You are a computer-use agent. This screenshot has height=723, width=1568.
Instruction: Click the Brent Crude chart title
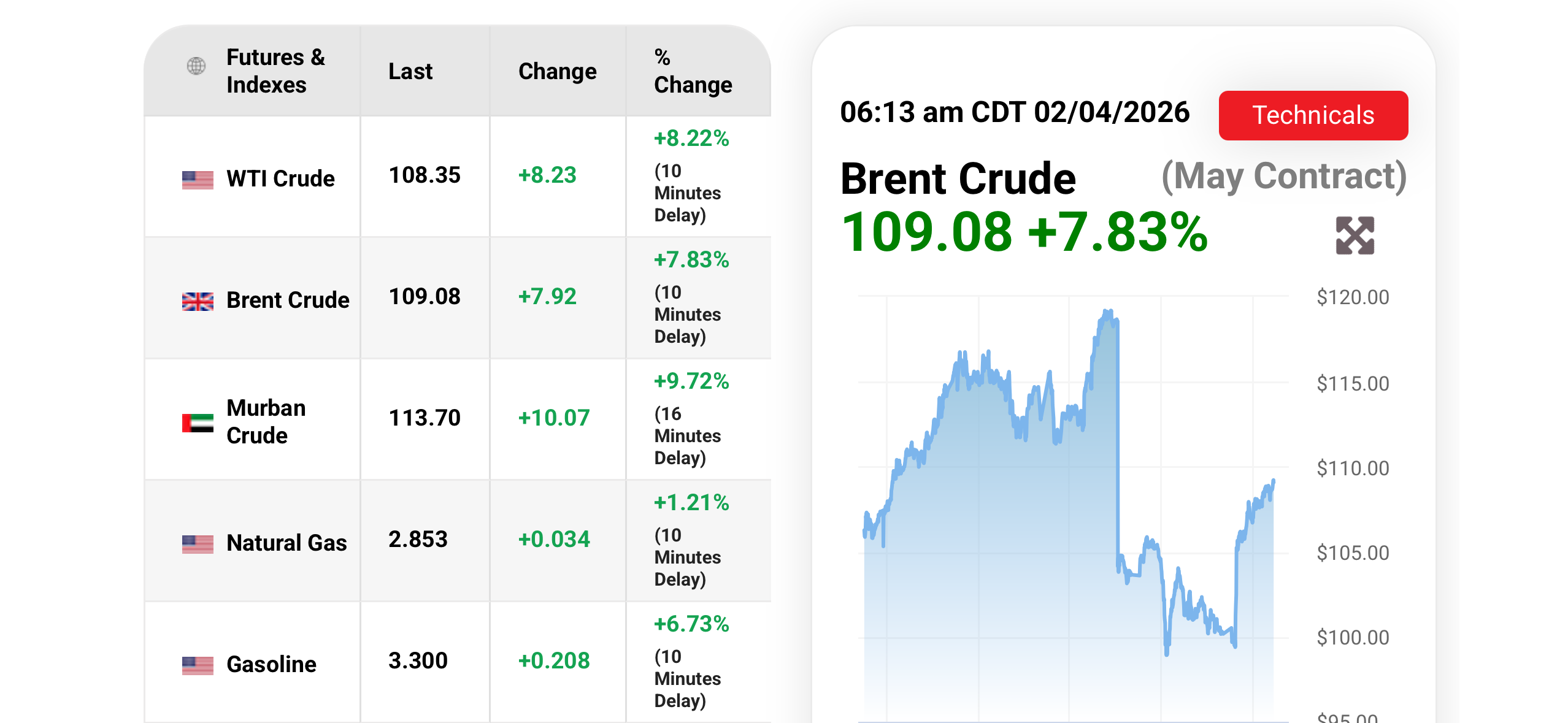958,178
